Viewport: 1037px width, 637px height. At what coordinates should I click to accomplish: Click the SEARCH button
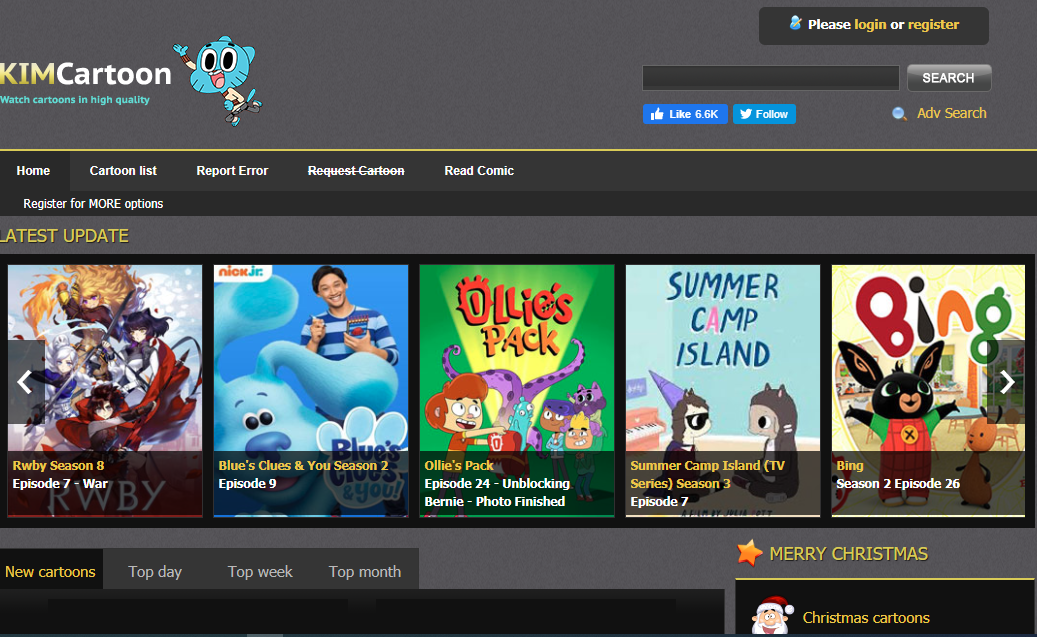[948, 77]
